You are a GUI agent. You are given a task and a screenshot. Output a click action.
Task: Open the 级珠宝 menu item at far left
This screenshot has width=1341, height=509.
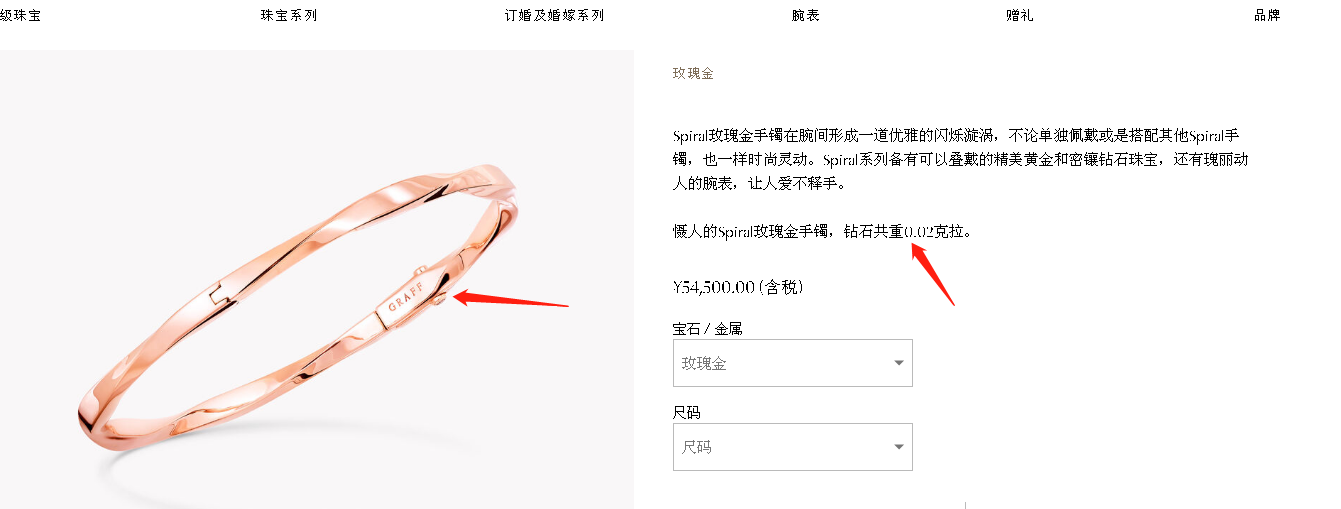coord(20,16)
